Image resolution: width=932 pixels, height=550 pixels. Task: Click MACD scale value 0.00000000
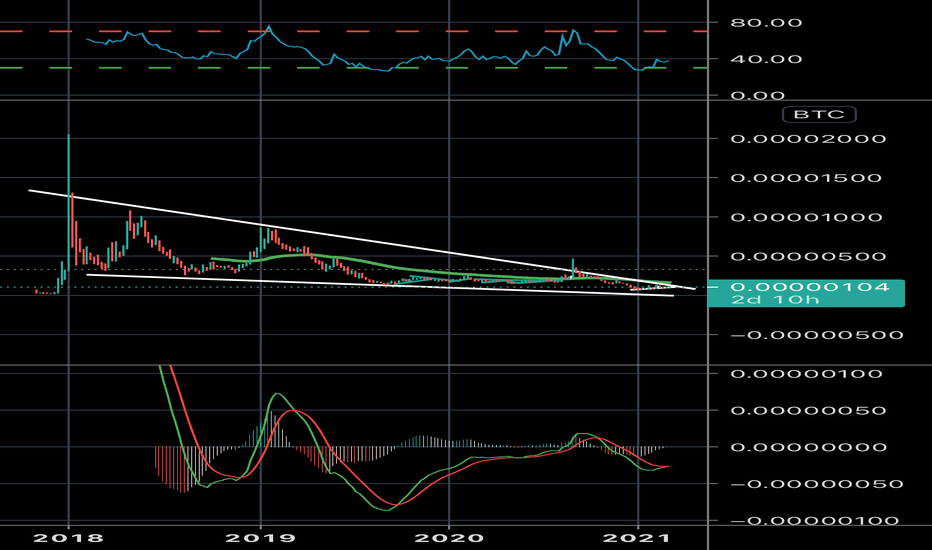pyautogui.click(x=808, y=447)
